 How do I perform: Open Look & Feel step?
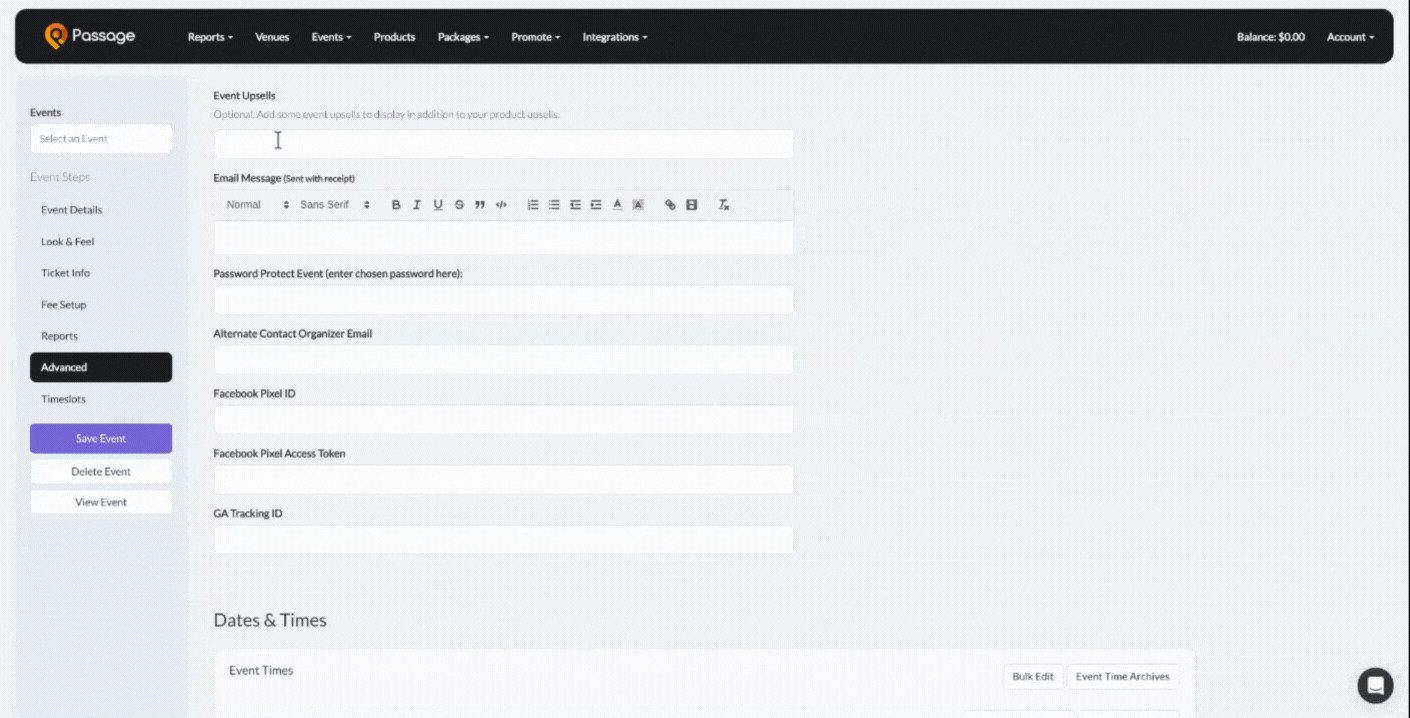click(101, 242)
